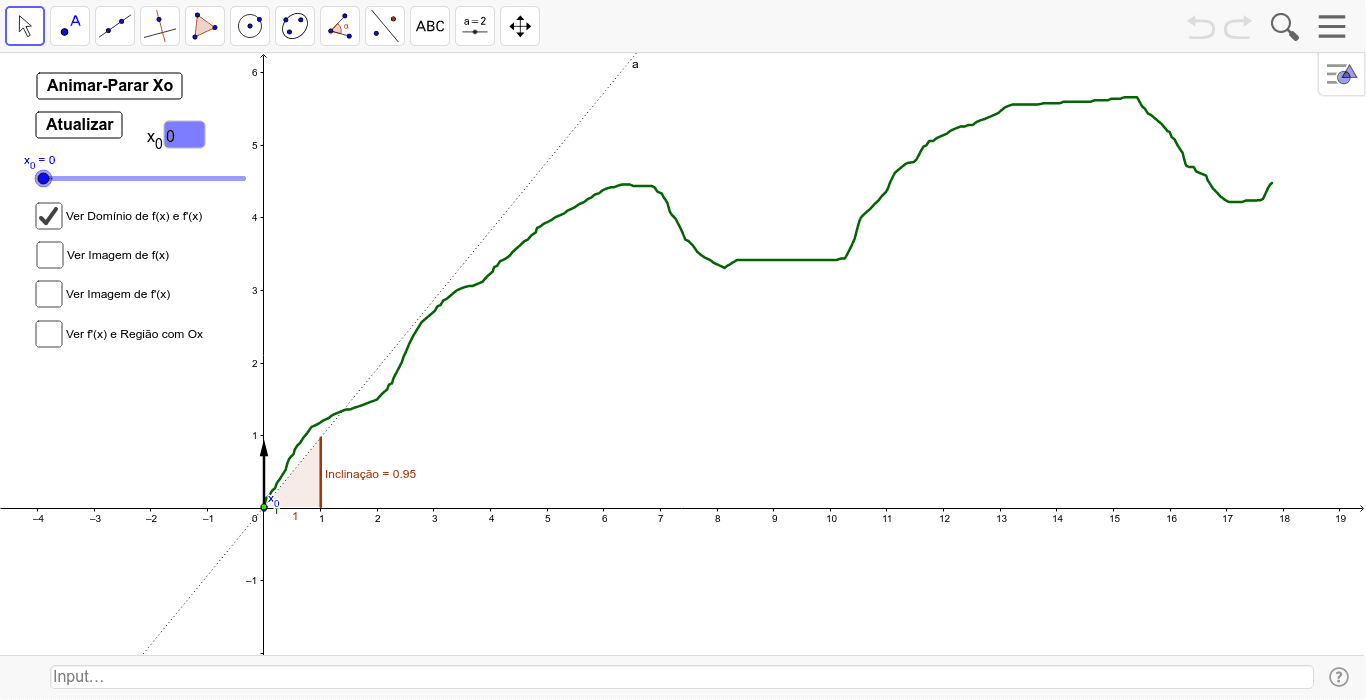Click the brown vertical slope segment
The height and width of the screenshot is (700, 1366).
pyautogui.click(x=320, y=472)
